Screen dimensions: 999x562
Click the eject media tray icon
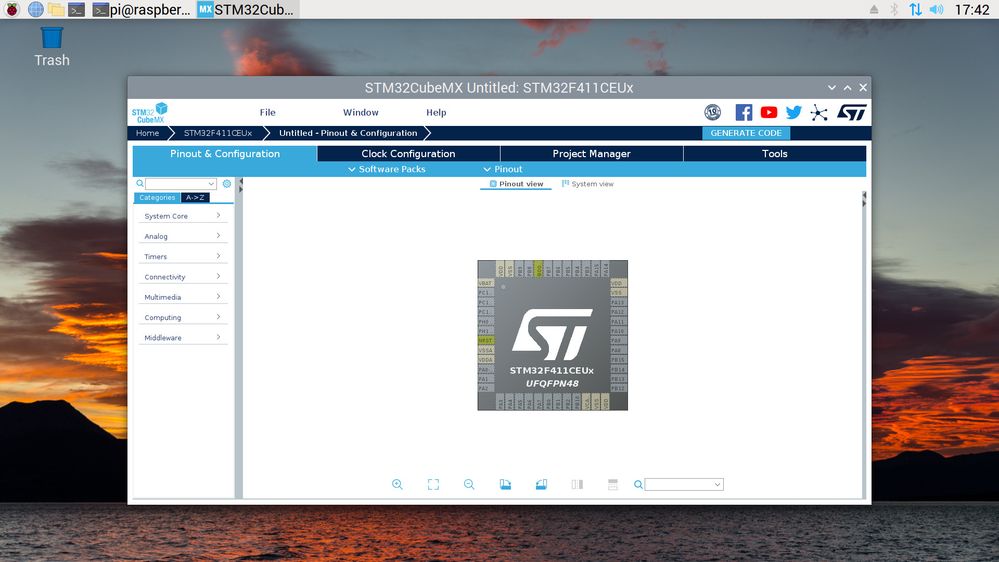873,10
